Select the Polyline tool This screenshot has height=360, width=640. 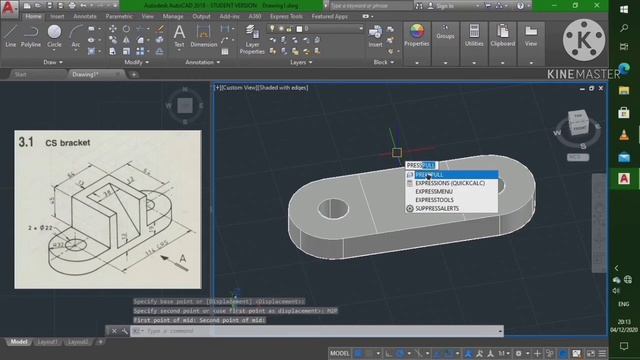(x=31, y=36)
